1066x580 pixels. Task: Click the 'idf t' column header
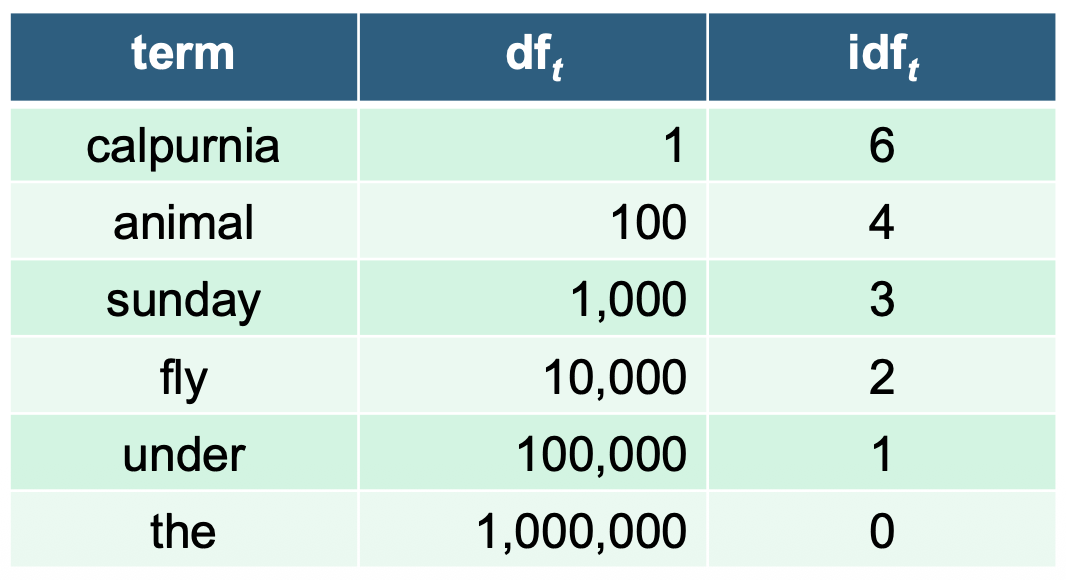point(882,56)
